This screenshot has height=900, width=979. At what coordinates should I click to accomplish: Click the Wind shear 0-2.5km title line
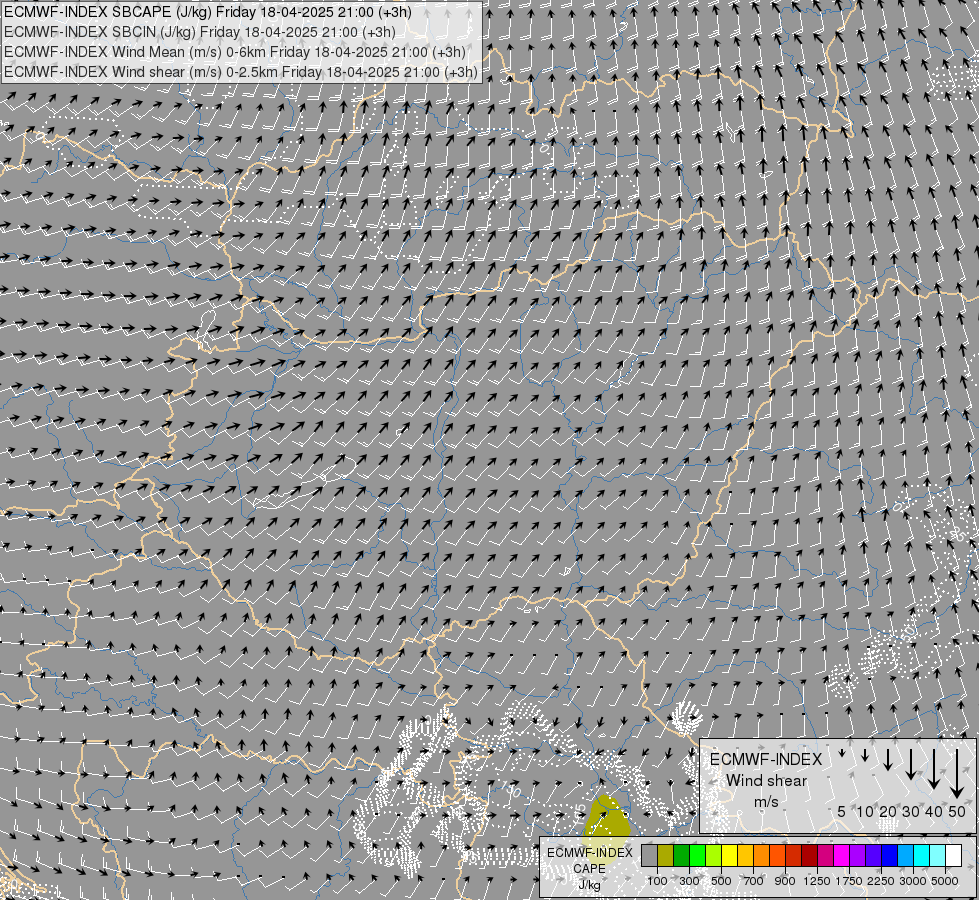(241, 72)
